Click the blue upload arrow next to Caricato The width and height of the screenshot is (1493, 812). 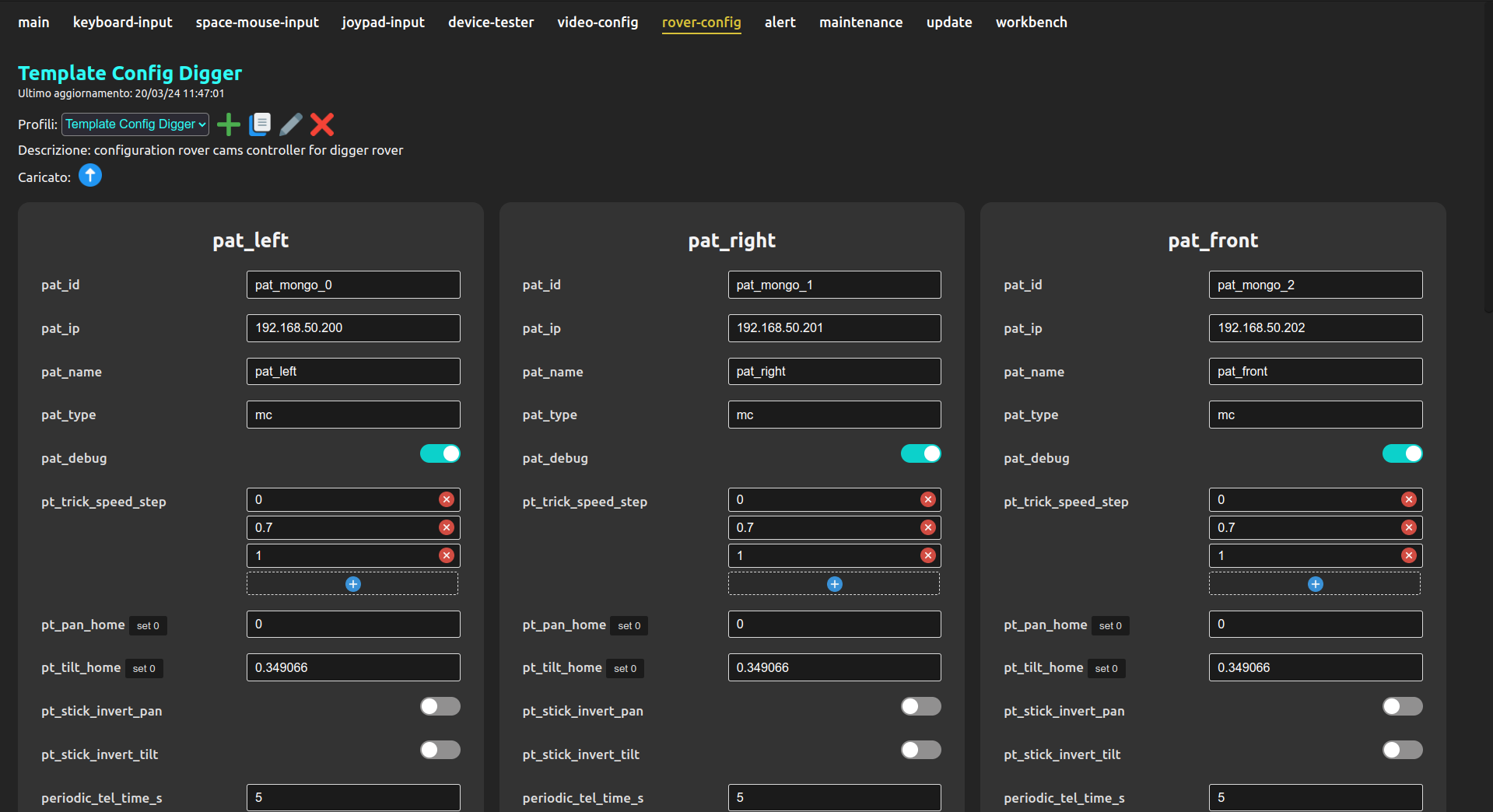pos(90,176)
